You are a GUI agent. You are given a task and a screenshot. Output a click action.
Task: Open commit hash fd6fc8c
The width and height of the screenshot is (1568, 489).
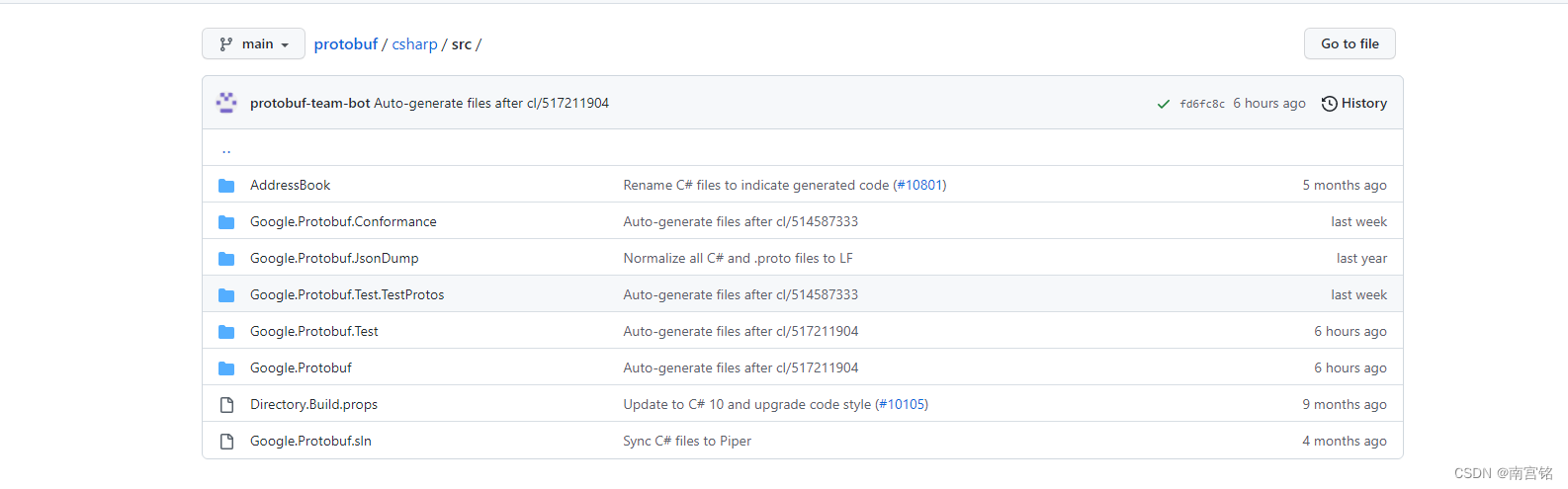[x=1201, y=104]
